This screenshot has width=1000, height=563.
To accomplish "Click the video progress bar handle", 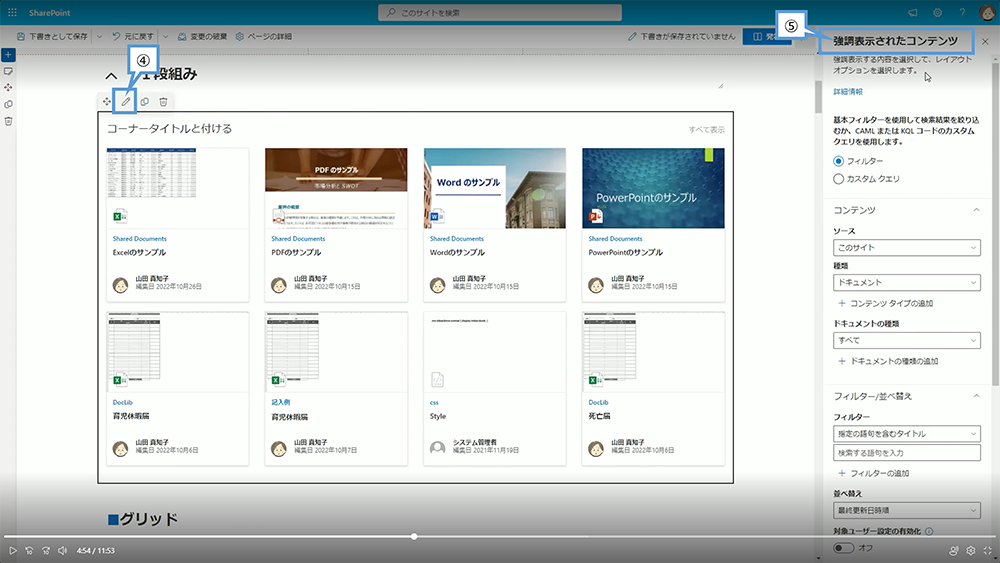I will (x=414, y=536).
